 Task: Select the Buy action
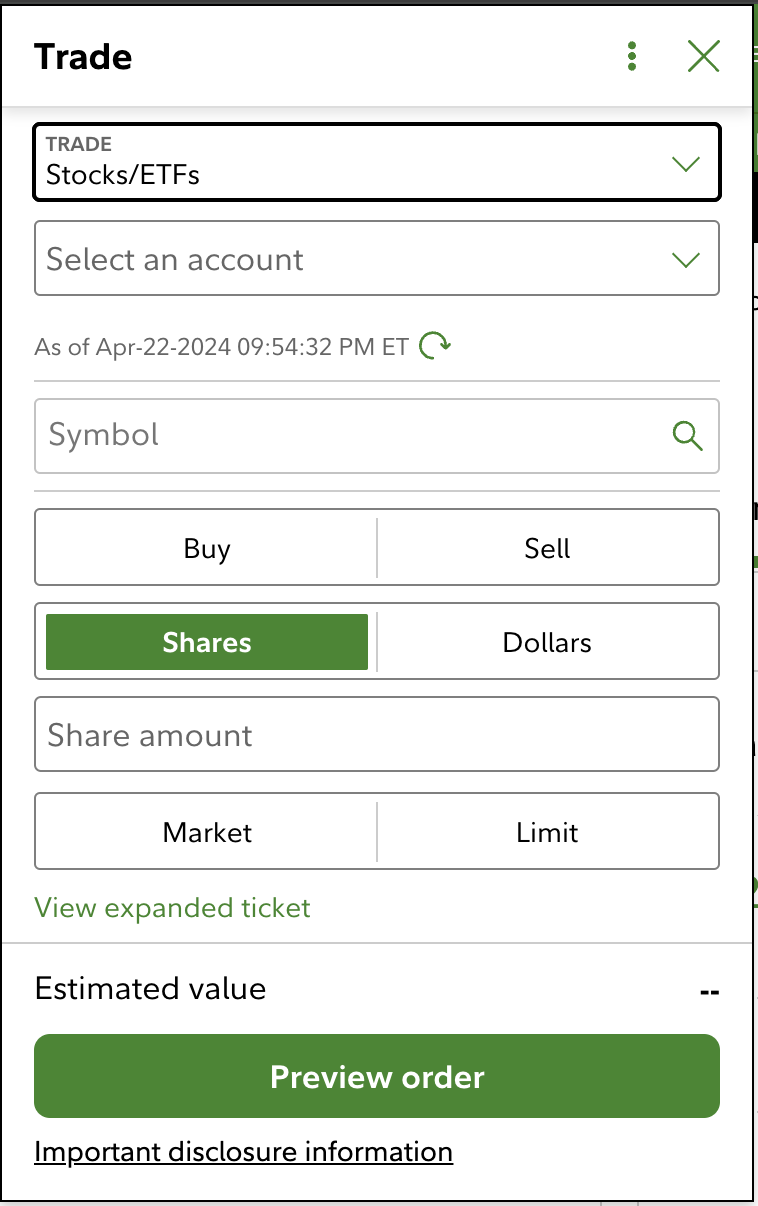[x=207, y=548]
